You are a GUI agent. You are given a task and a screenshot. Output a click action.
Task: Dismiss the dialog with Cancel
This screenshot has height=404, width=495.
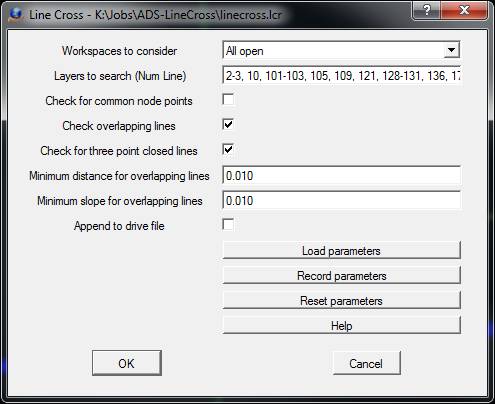(x=366, y=363)
